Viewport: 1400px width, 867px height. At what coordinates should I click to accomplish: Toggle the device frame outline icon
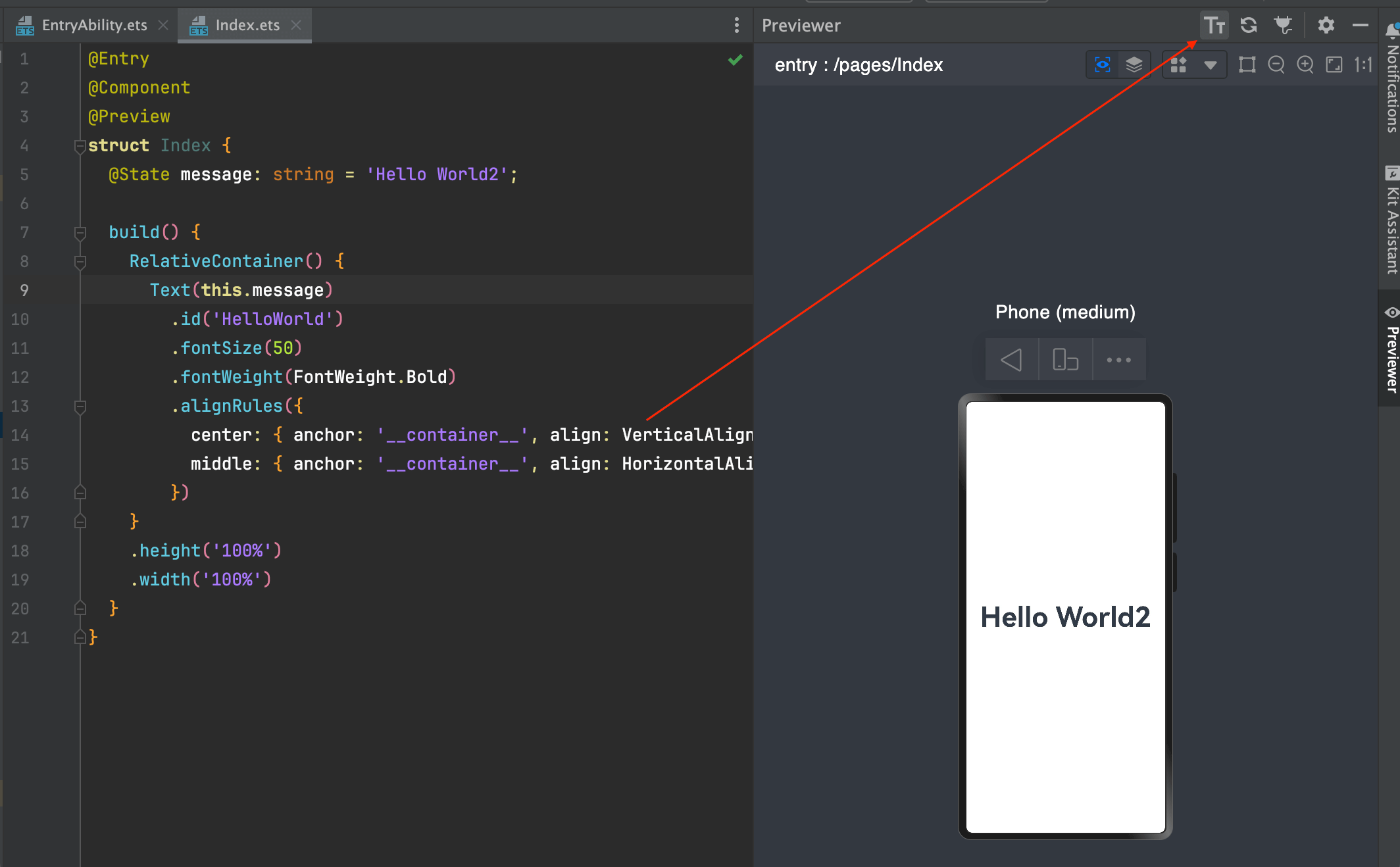1247,64
